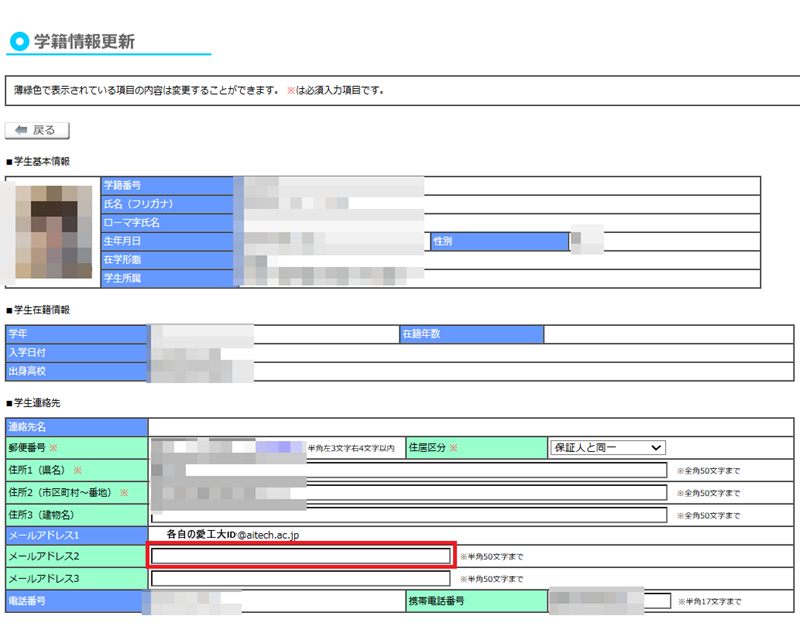The width and height of the screenshot is (800, 626).
Task: Click the 性別 label cell
Action: (x=498, y=242)
